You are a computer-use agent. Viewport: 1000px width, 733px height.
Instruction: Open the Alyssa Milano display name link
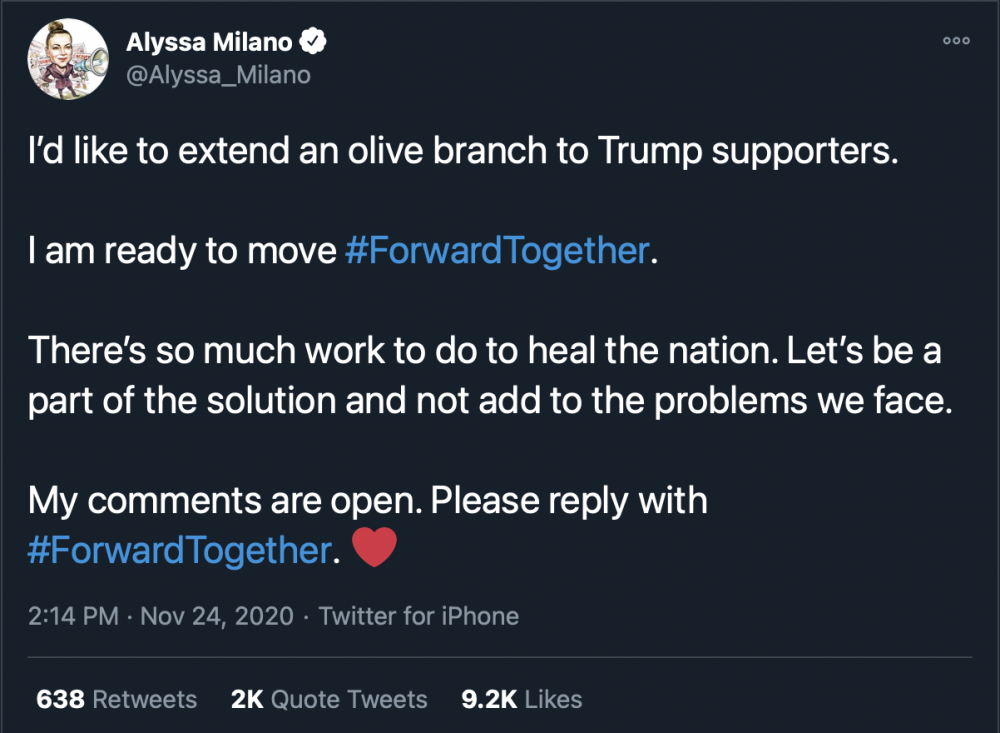tap(209, 42)
